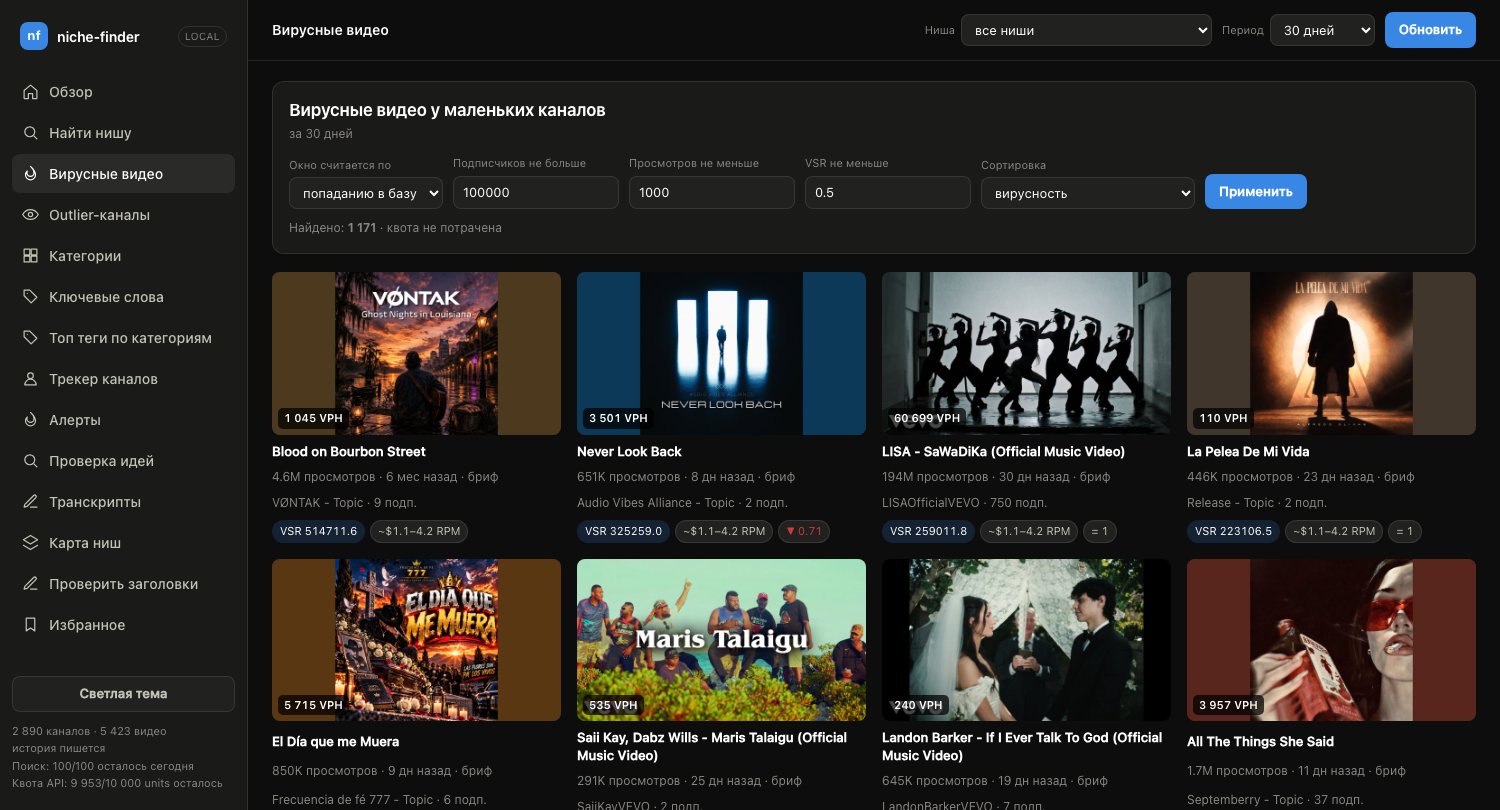
Task: Navigate to Трекер каналов
Action: click(x=123, y=379)
